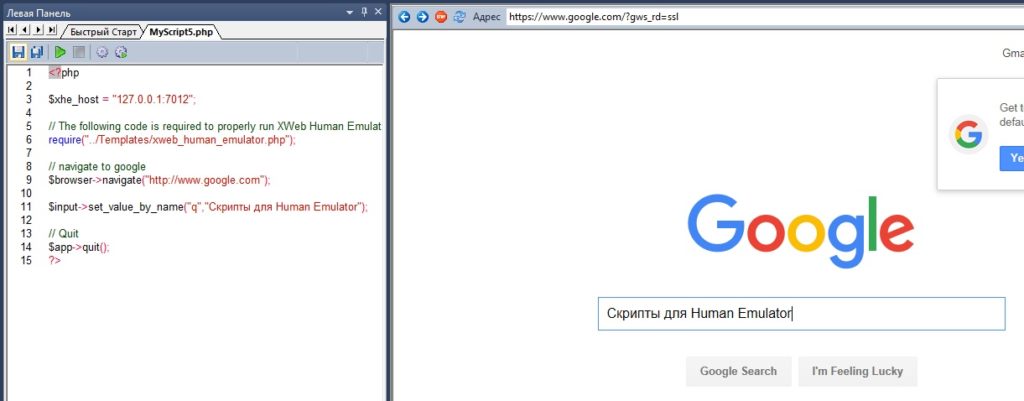Click the Save As (double floppy) icon
Viewport: 1024px width, 401px height.
[x=37, y=52]
